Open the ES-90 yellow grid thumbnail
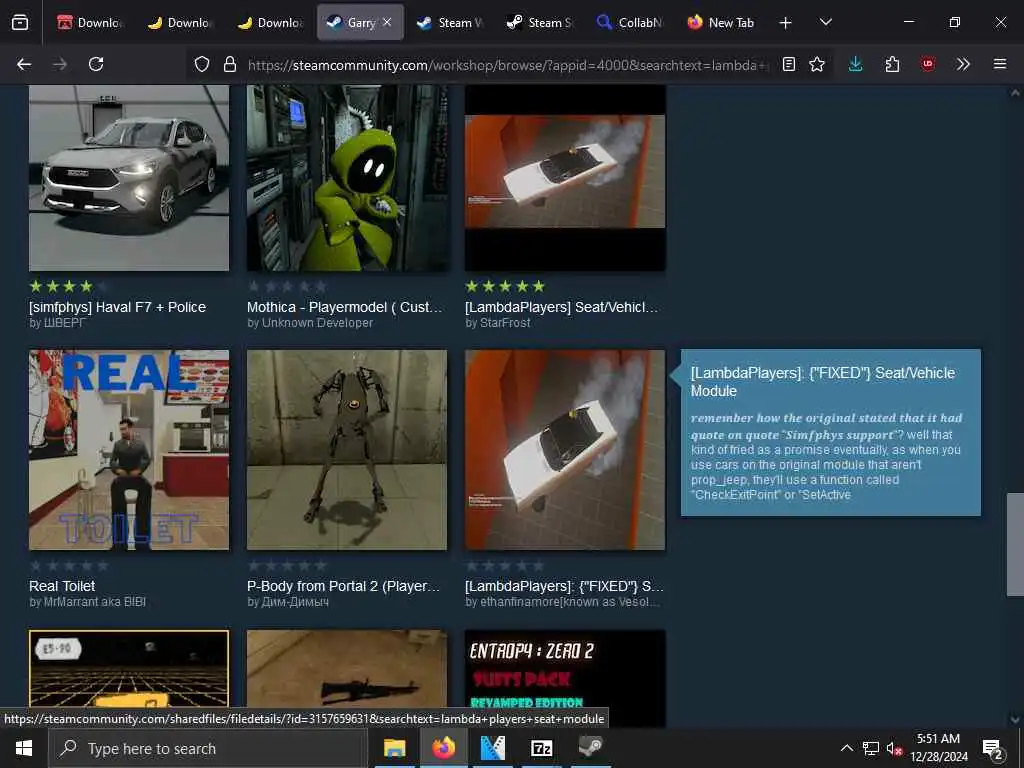Screen dimensions: 1024x768 [x=129, y=668]
